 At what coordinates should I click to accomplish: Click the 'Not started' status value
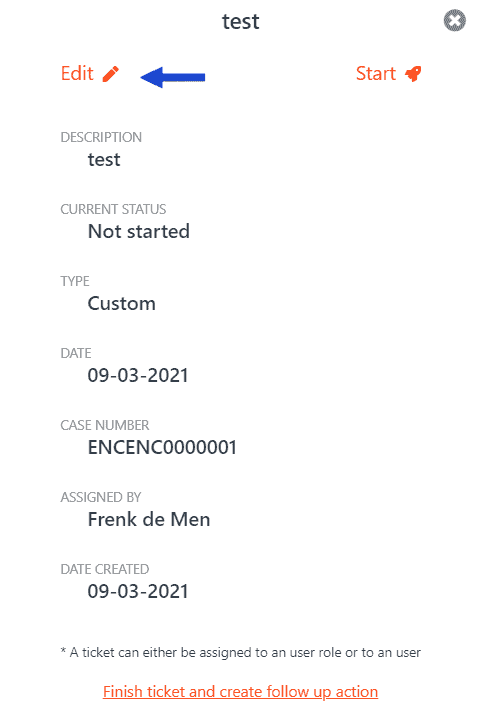point(139,231)
